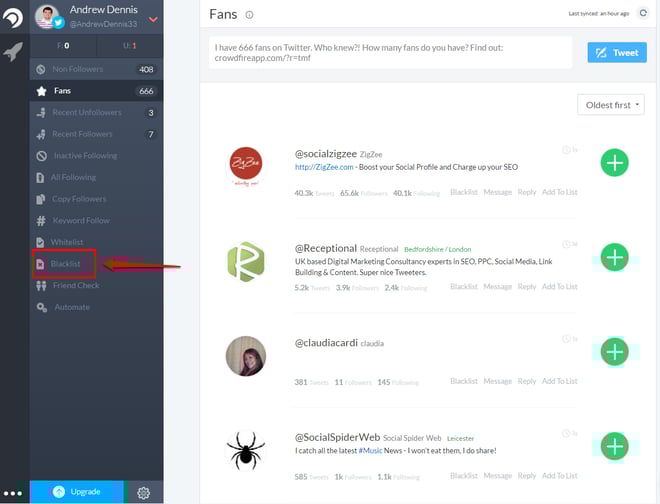This screenshot has width=660, height=504.
Task: Click the Fans star icon
Action: click(x=41, y=91)
